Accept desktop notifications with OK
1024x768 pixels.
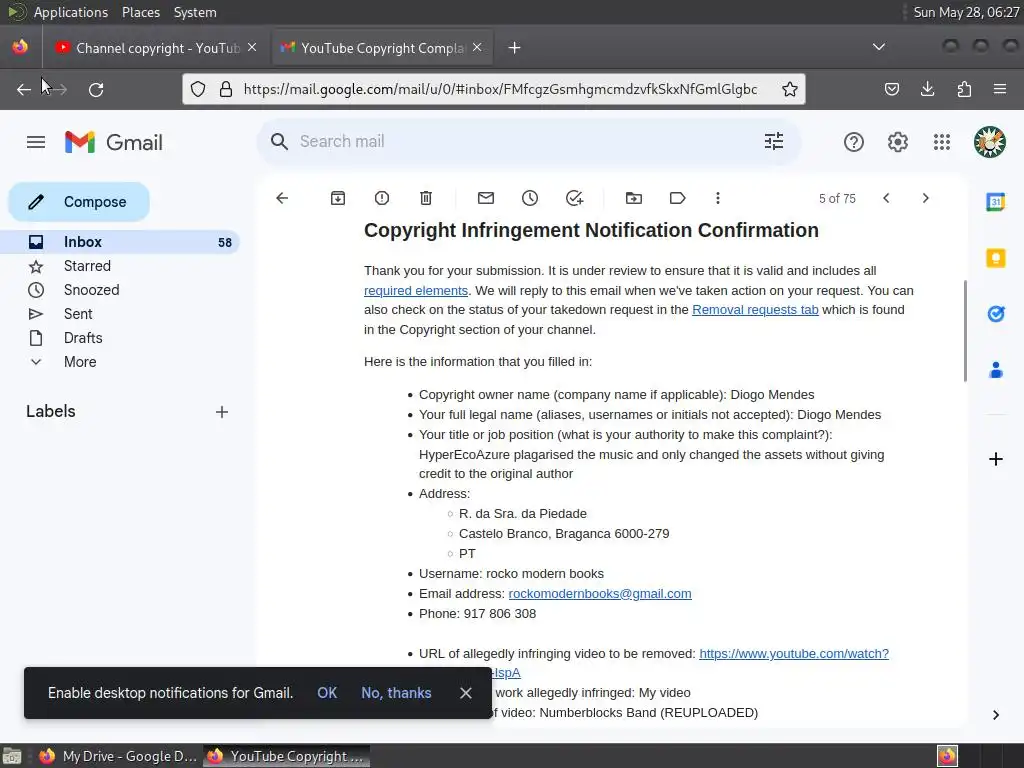coord(327,693)
